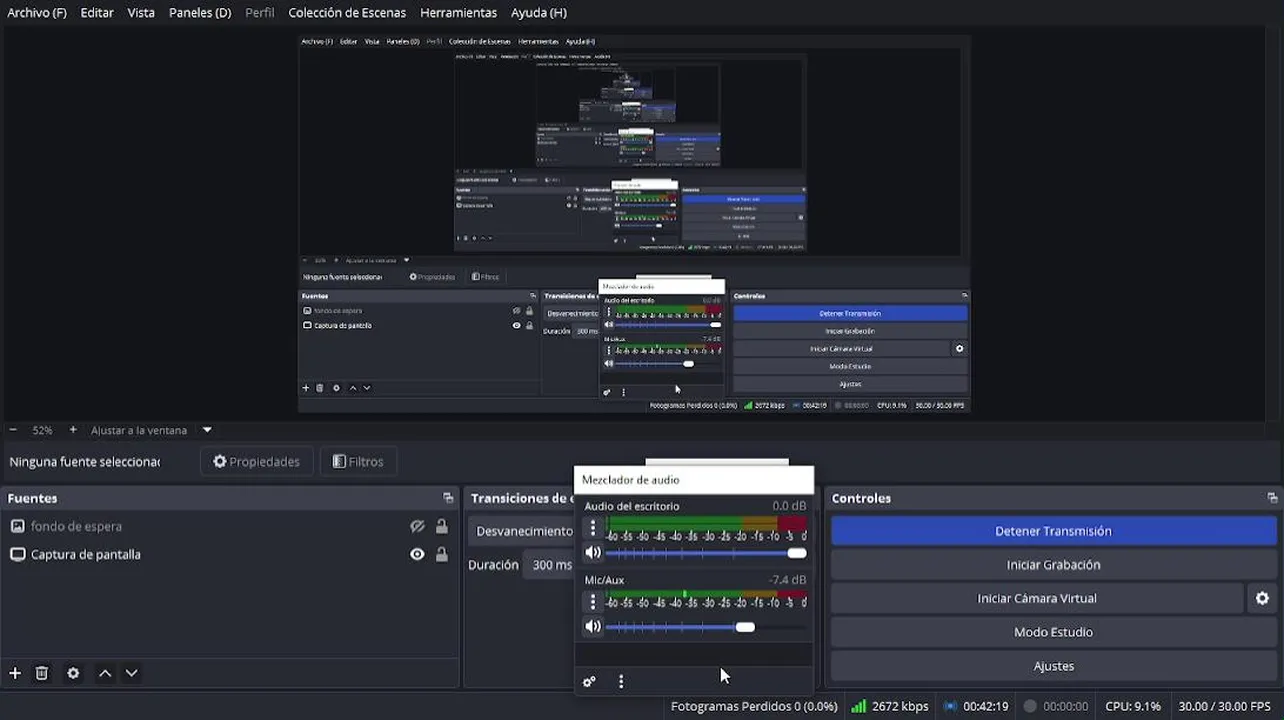Open the Perfil menu
The image size is (1284, 720).
pyautogui.click(x=260, y=12)
